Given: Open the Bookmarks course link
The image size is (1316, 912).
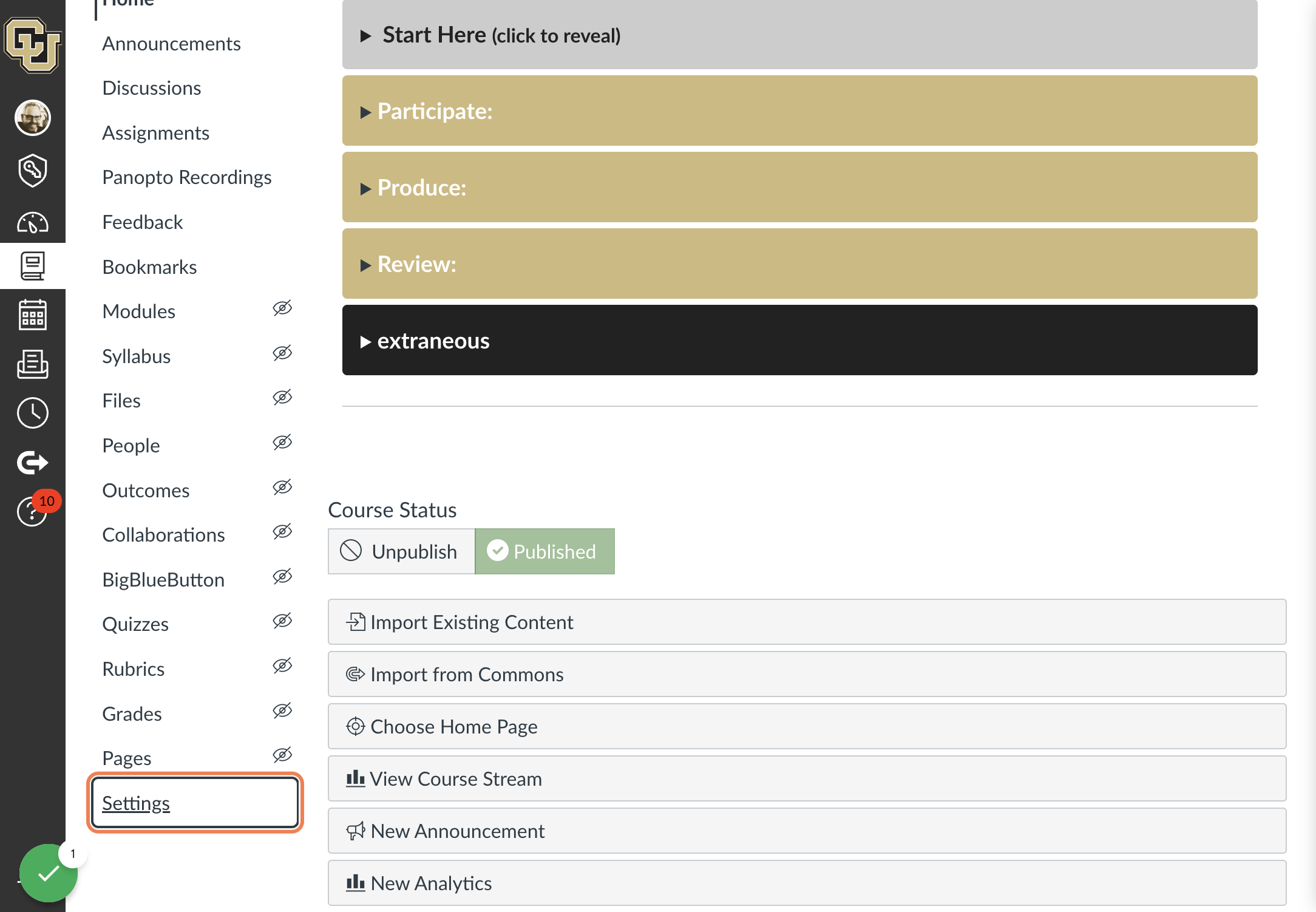Looking at the screenshot, I should (x=149, y=267).
